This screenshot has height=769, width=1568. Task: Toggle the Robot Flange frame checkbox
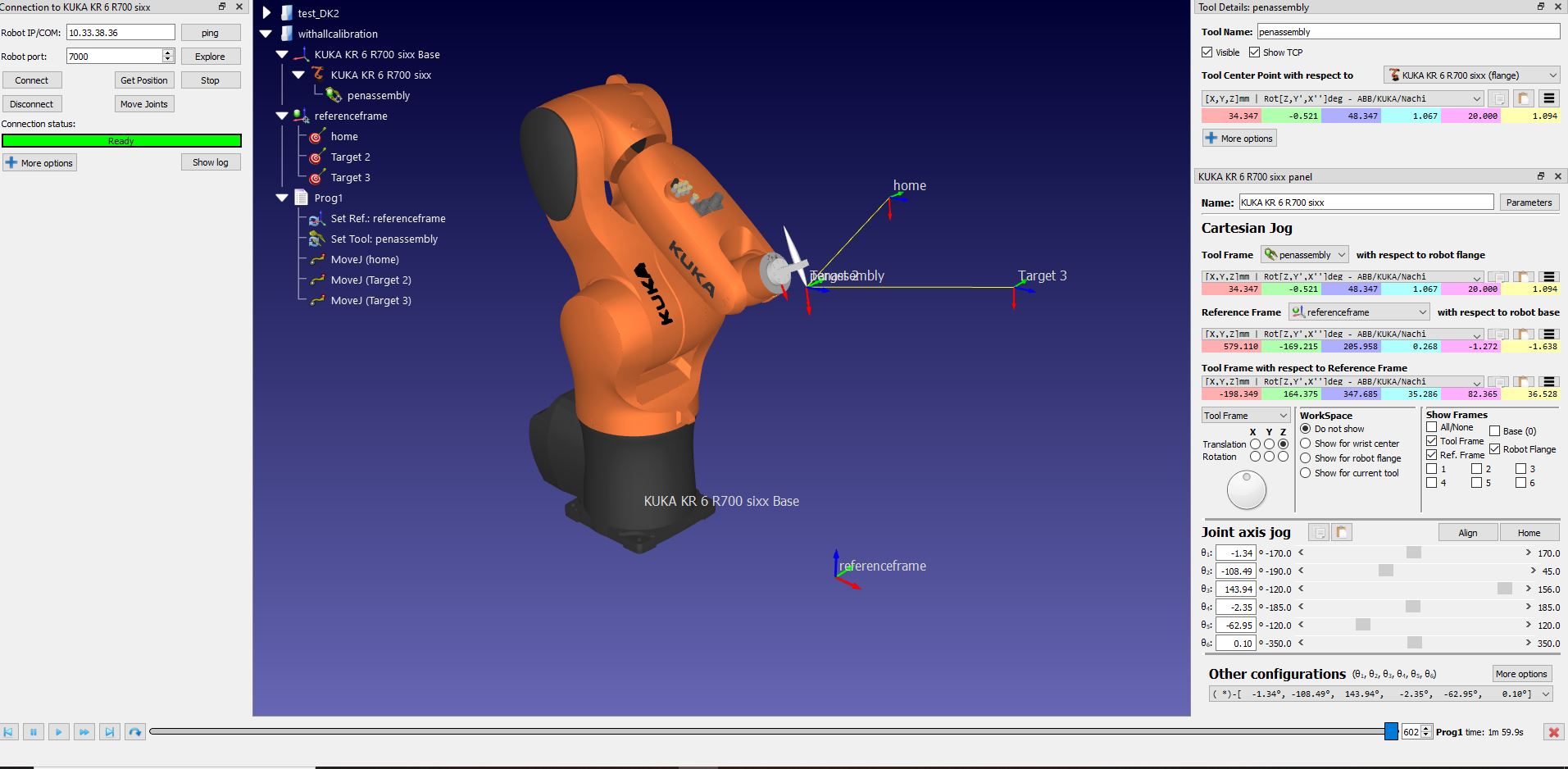click(1495, 449)
